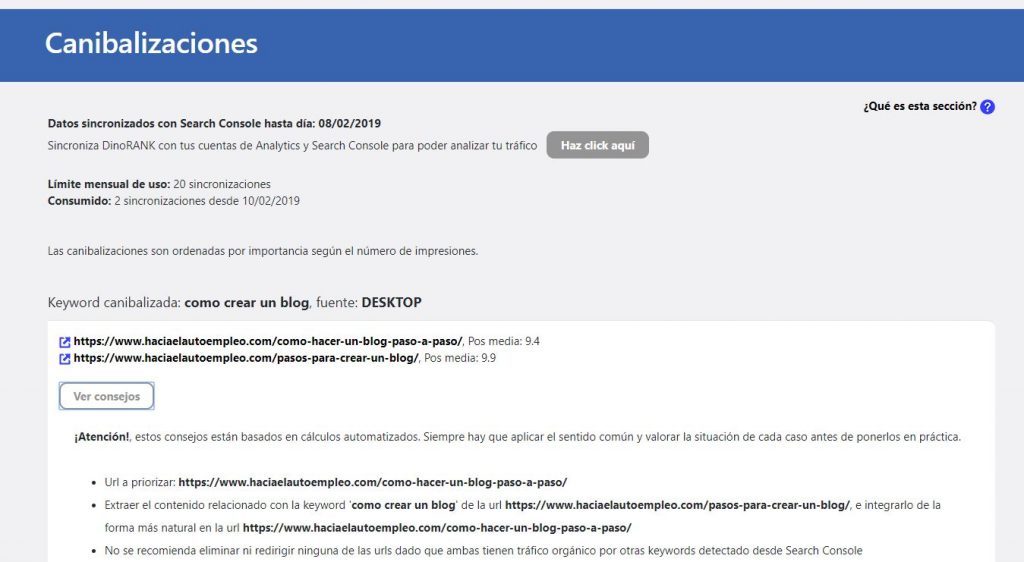Select the keyword 'como crear un blog' in heading
The image size is (1024, 562).
click(x=247, y=302)
